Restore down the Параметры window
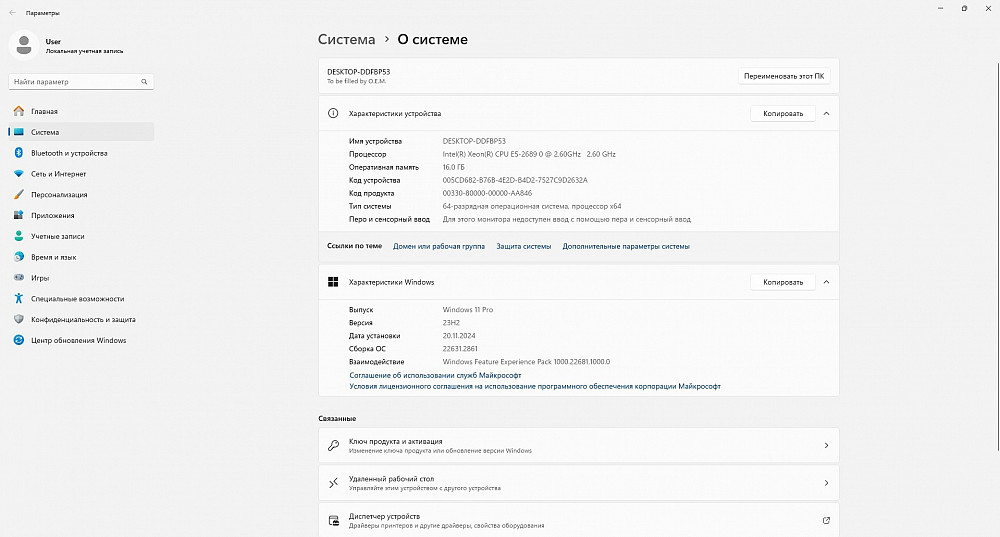Screen dimensions: 1000x537 point(964,8)
